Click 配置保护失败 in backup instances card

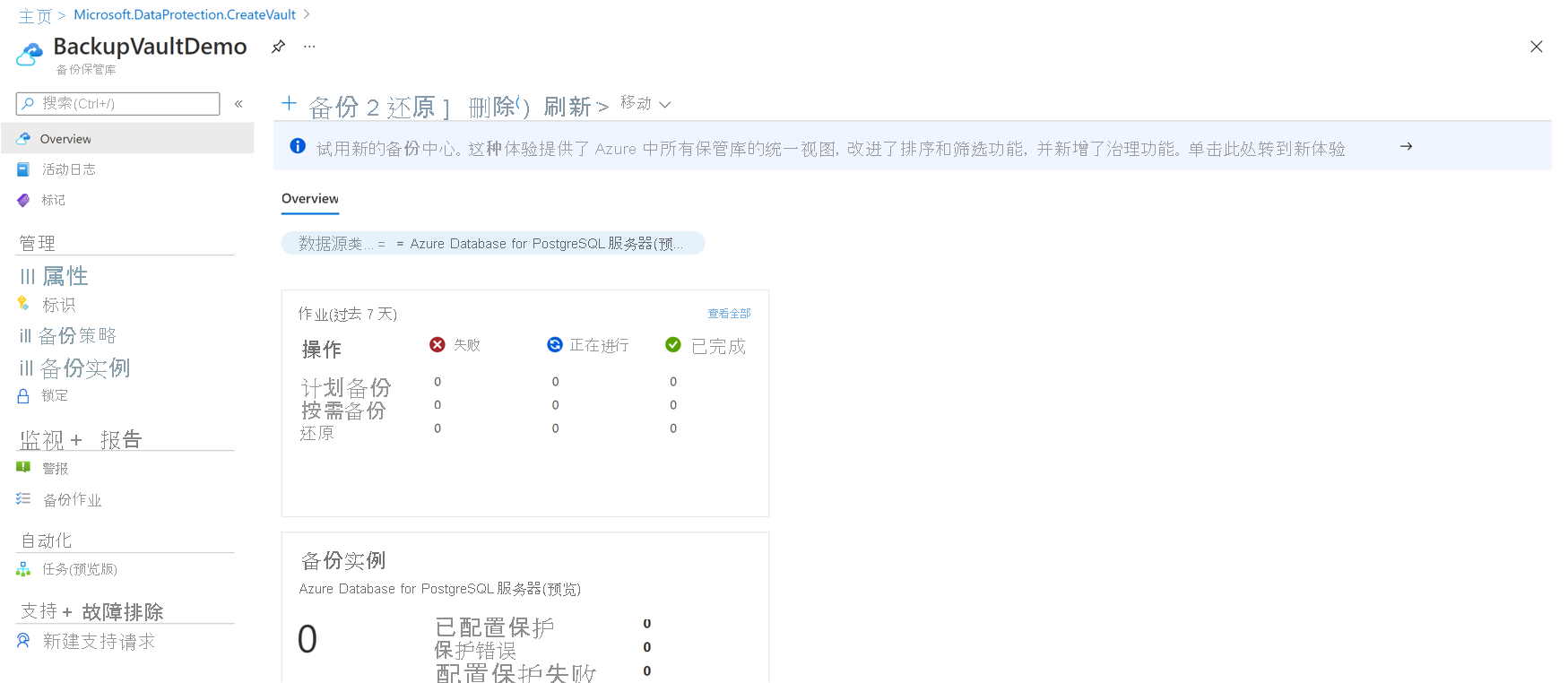coord(515,673)
